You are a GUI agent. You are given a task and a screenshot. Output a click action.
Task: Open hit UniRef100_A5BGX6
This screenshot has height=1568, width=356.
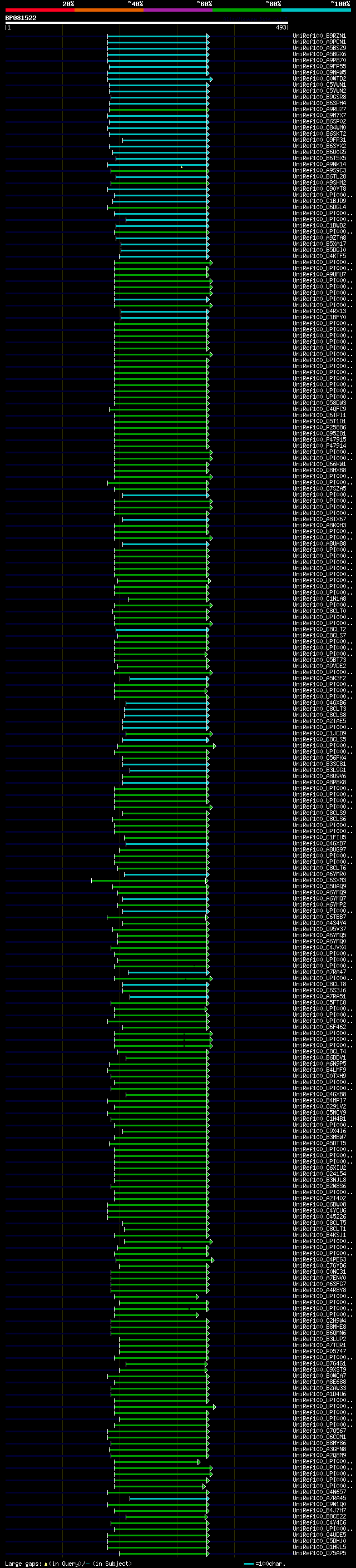coord(319,54)
